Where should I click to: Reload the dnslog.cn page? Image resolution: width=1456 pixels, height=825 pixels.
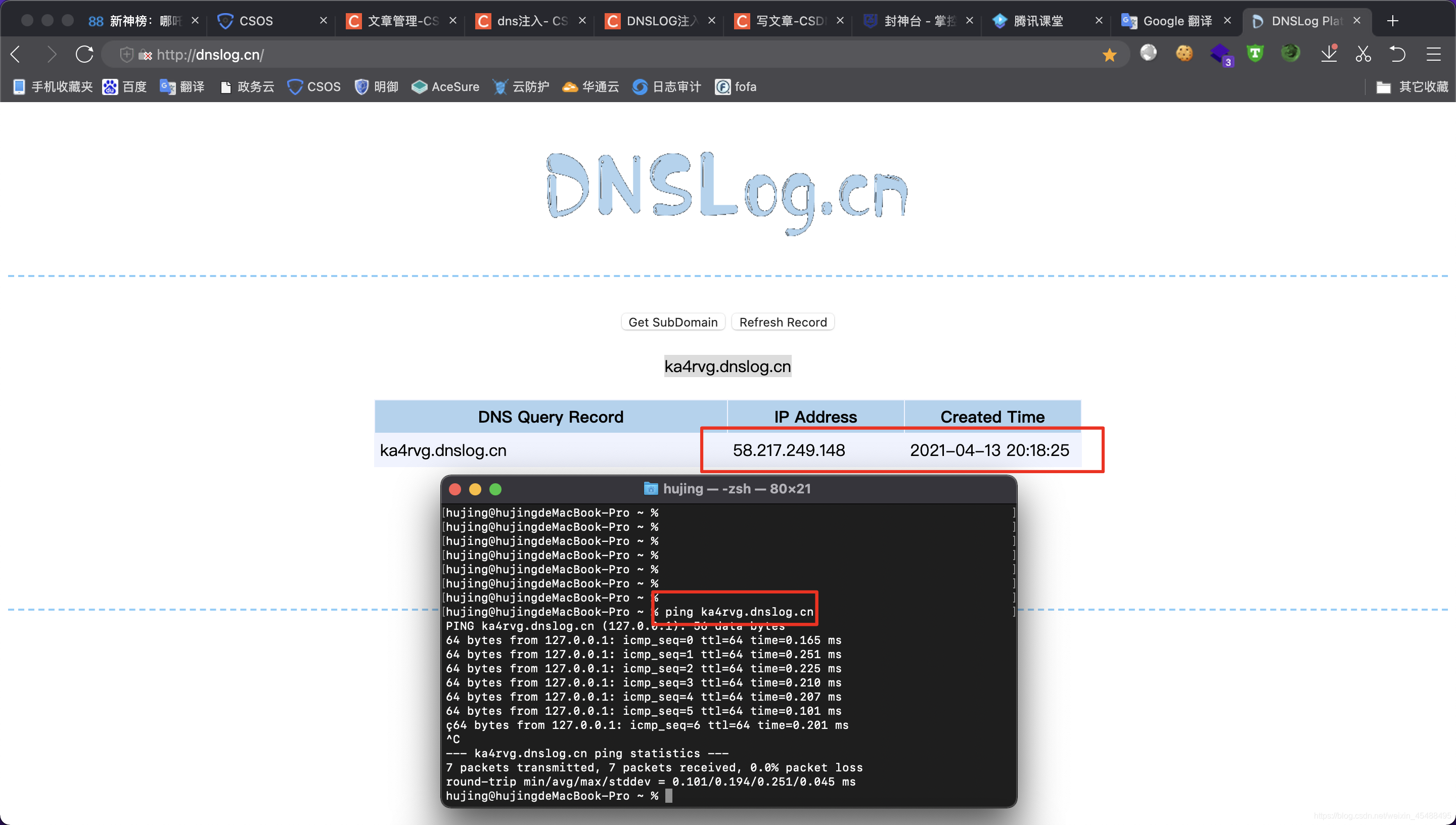tap(84, 55)
